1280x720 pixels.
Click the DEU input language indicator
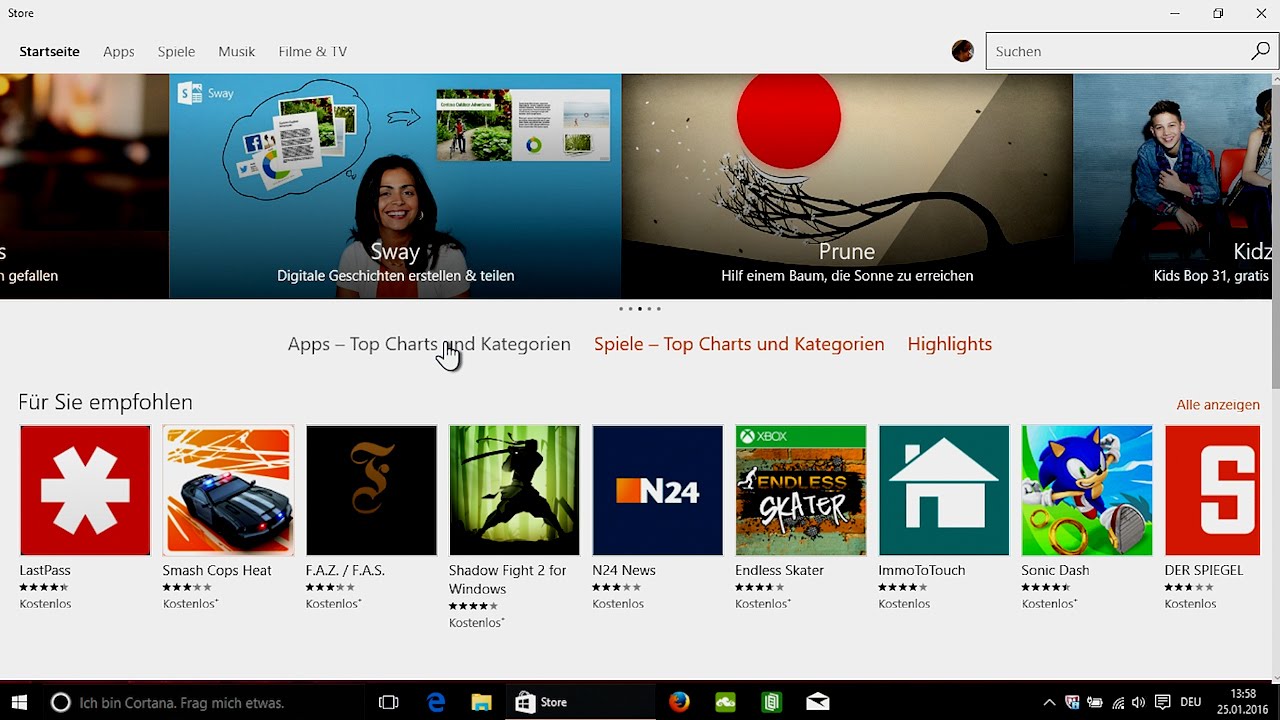click(1191, 703)
